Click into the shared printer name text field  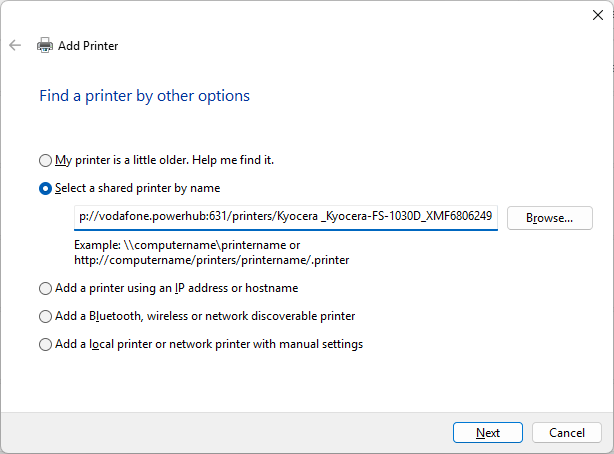[x=285, y=216]
